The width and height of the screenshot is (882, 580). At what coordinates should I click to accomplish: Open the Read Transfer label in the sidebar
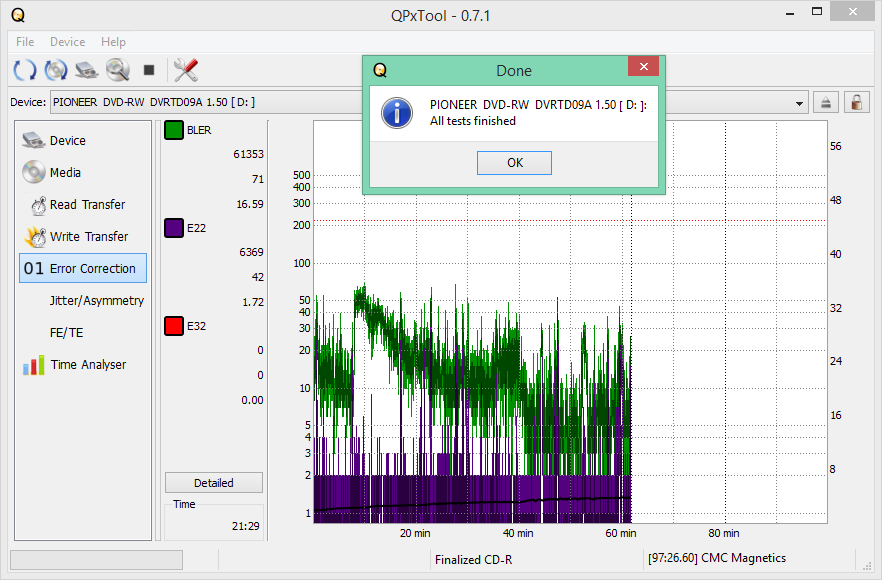87,205
